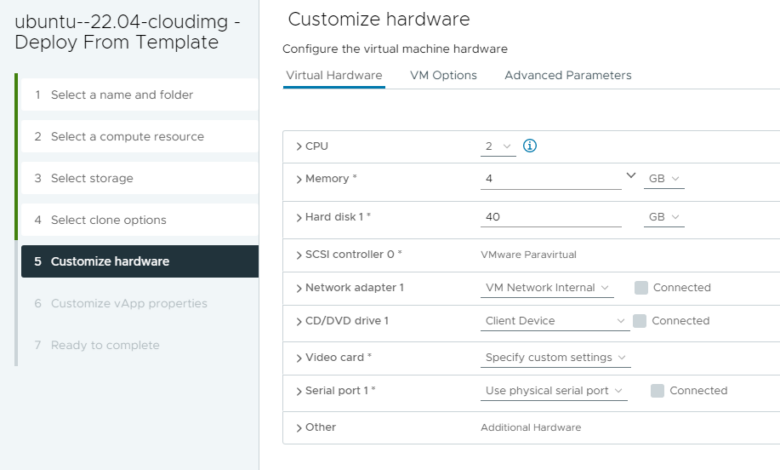Image resolution: width=780 pixels, height=470 pixels.
Task: Toggle CD/DVD drive 1 Connected checkbox
Action: point(640,321)
